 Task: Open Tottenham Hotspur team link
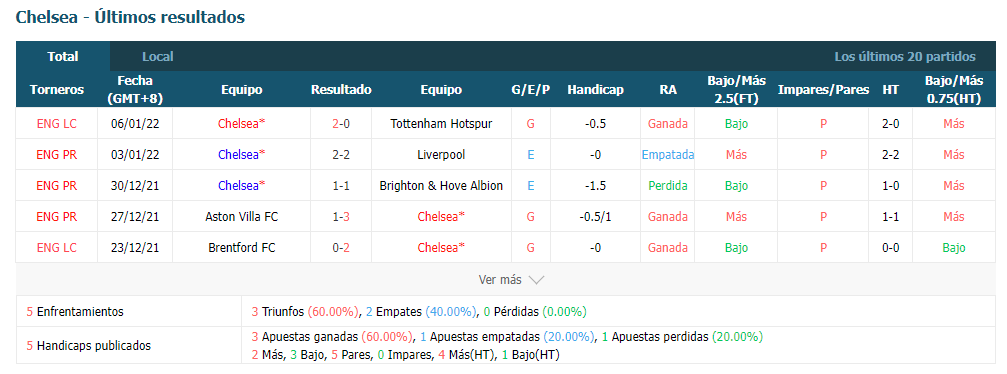(441, 123)
